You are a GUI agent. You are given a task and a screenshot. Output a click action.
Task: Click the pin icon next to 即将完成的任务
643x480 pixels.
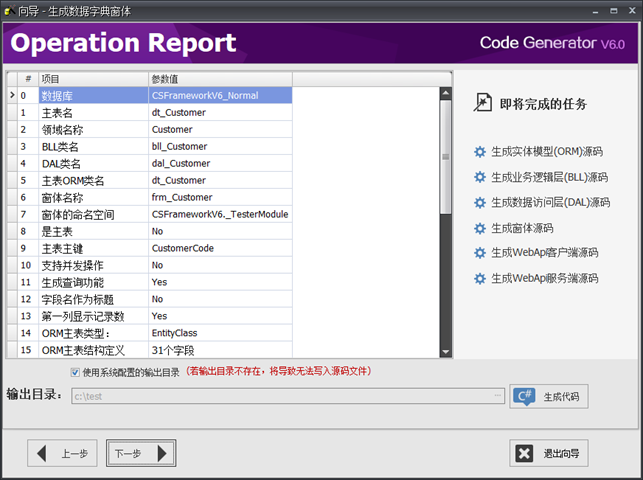pos(483,103)
